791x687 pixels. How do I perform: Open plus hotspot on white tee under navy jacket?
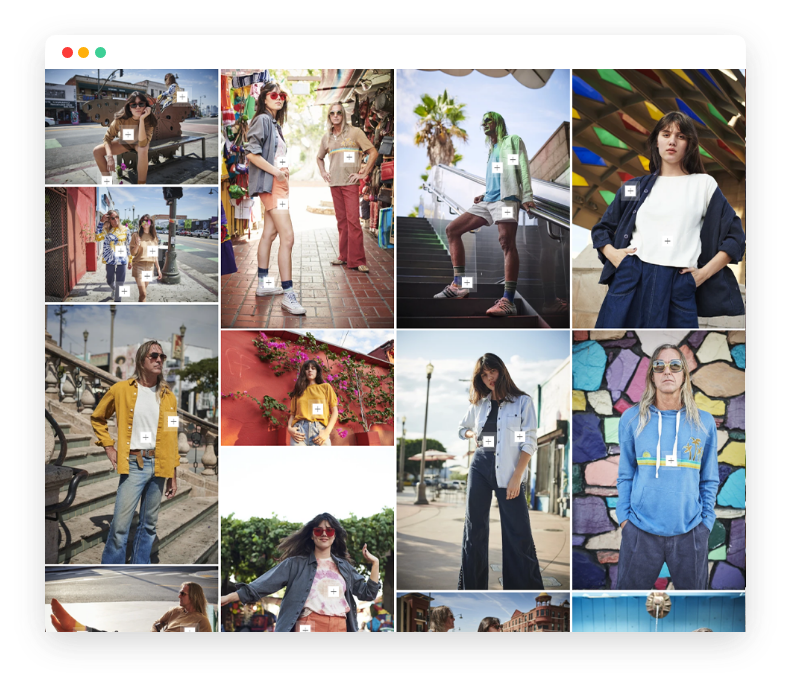coord(667,241)
